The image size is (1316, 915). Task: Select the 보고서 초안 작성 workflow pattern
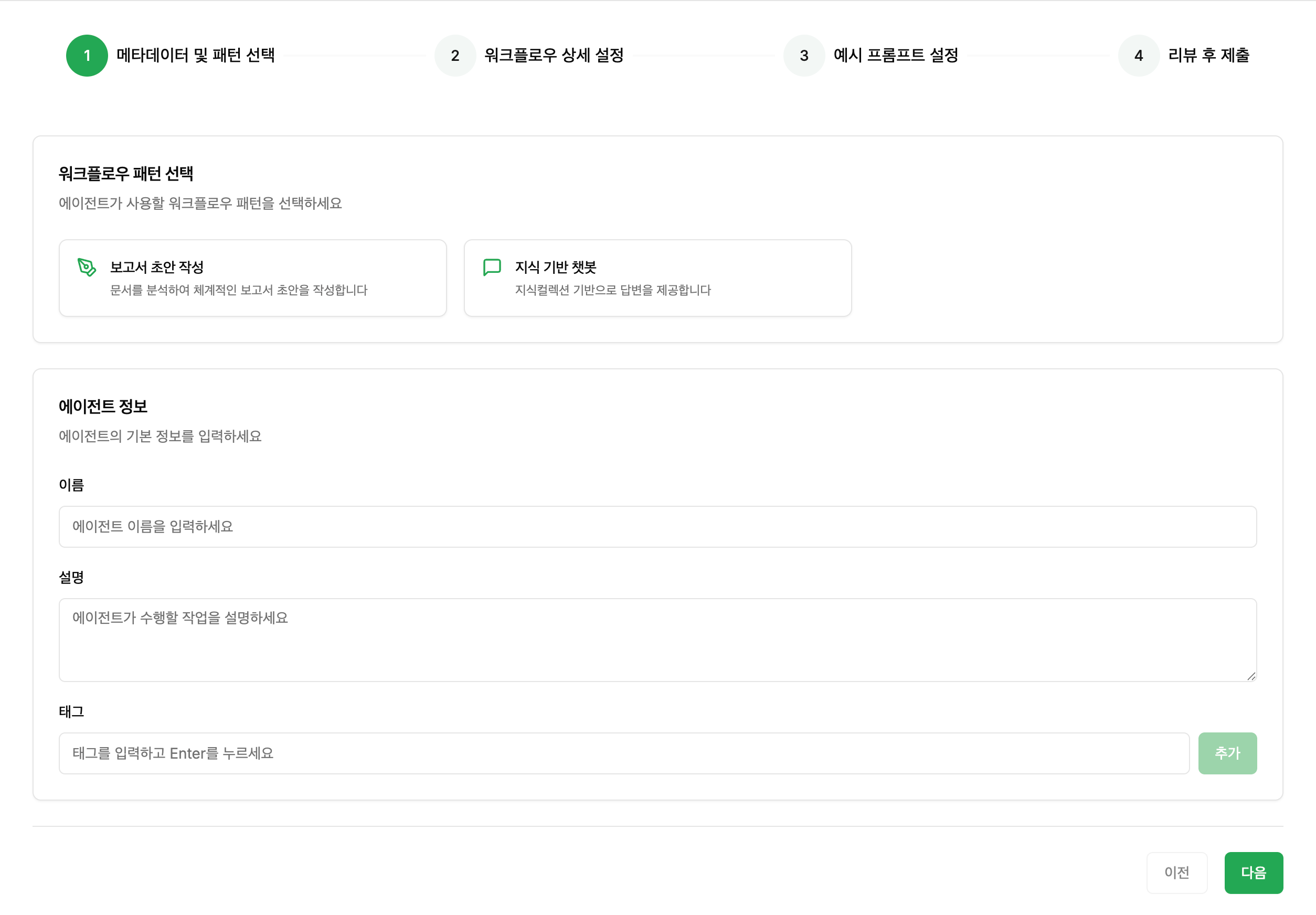click(253, 278)
